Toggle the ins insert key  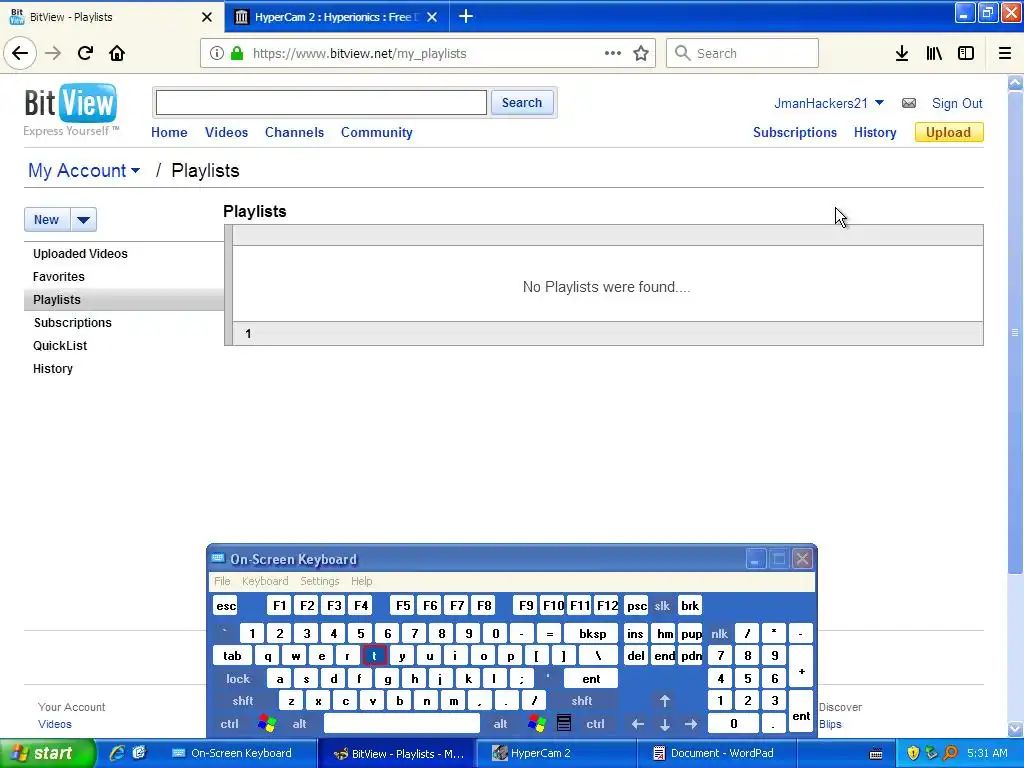point(635,633)
